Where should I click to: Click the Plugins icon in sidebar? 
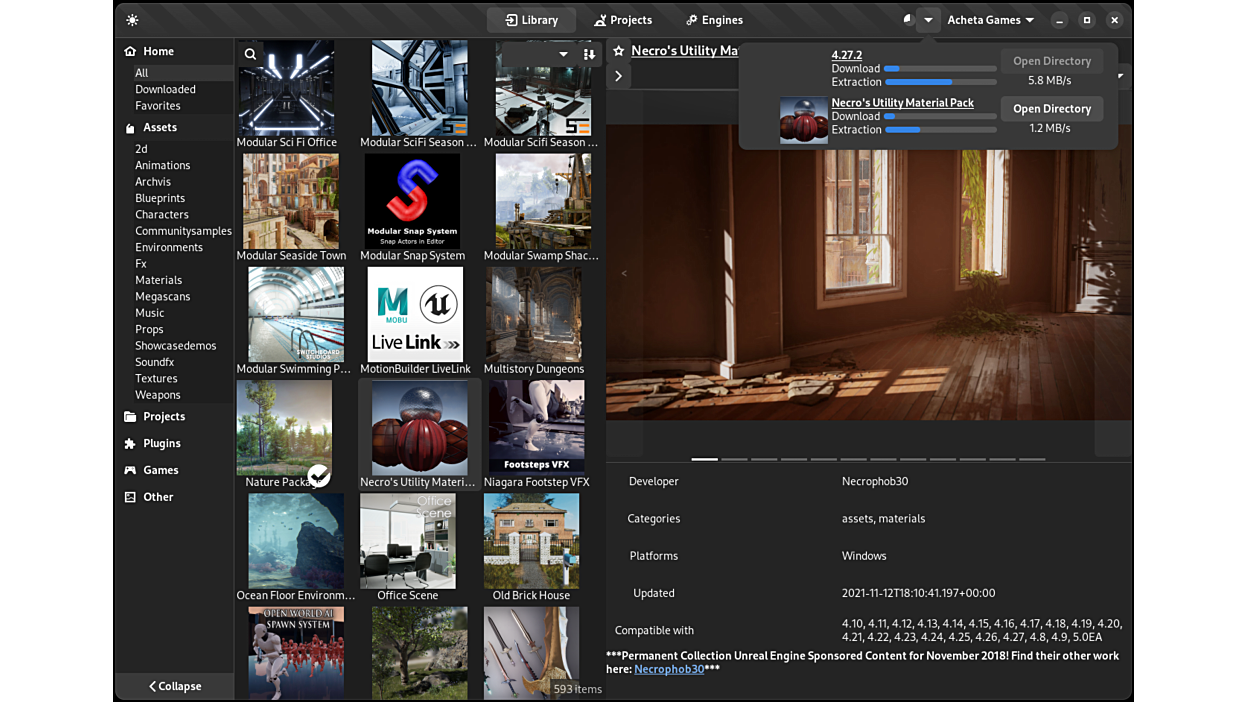tap(129, 443)
